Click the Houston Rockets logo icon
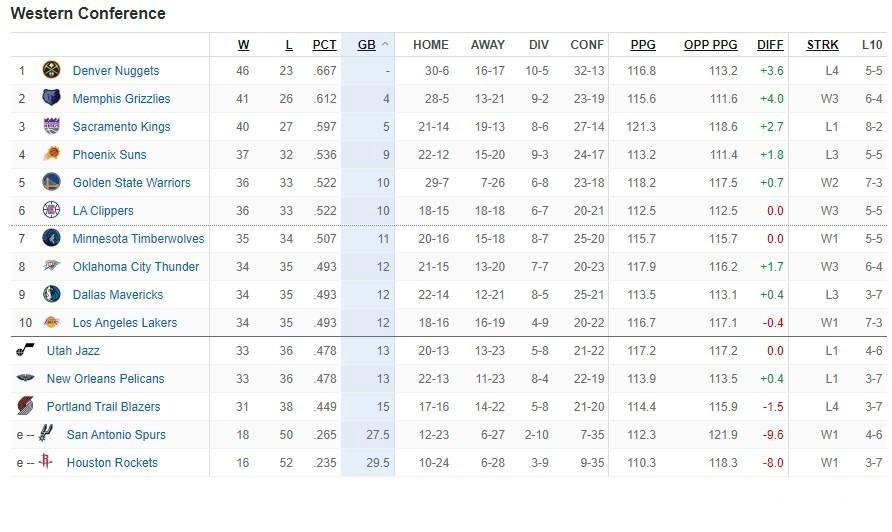This screenshot has height=532, width=892. click(x=45, y=463)
